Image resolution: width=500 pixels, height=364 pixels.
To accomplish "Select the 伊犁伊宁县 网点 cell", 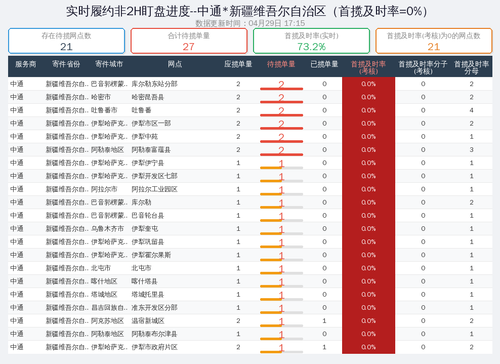I will pos(148,163).
